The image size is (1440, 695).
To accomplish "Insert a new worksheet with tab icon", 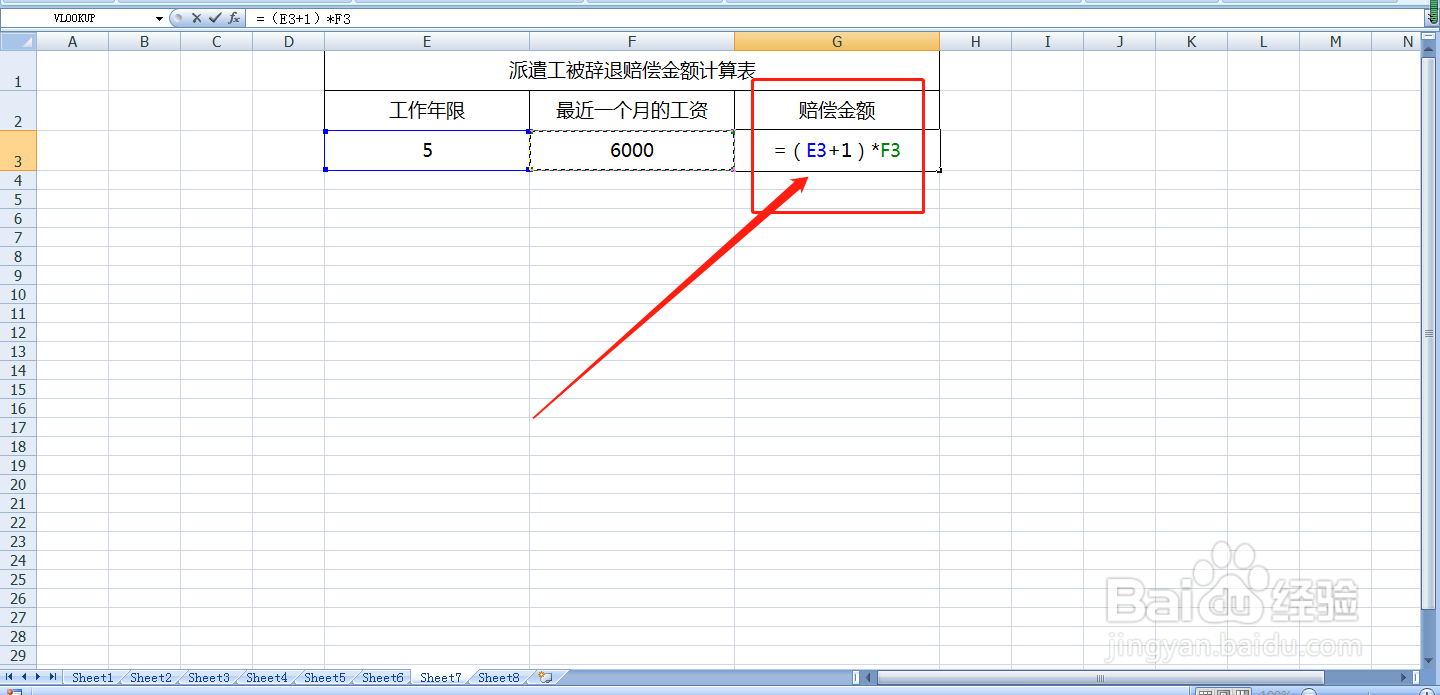I will [x=545, y=677].
